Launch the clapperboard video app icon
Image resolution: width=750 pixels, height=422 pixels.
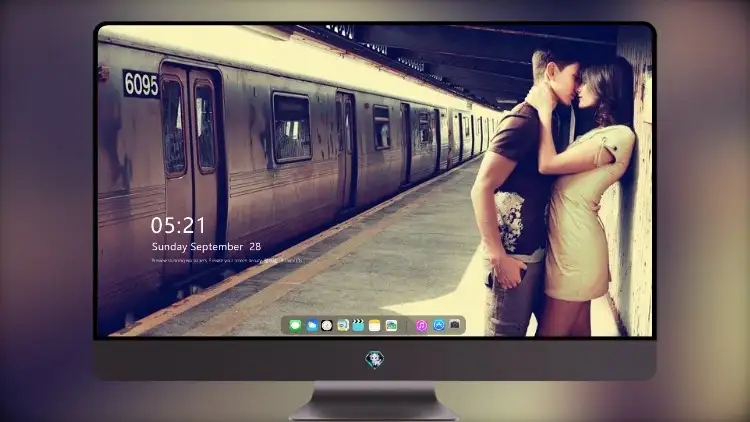[358, 326]
